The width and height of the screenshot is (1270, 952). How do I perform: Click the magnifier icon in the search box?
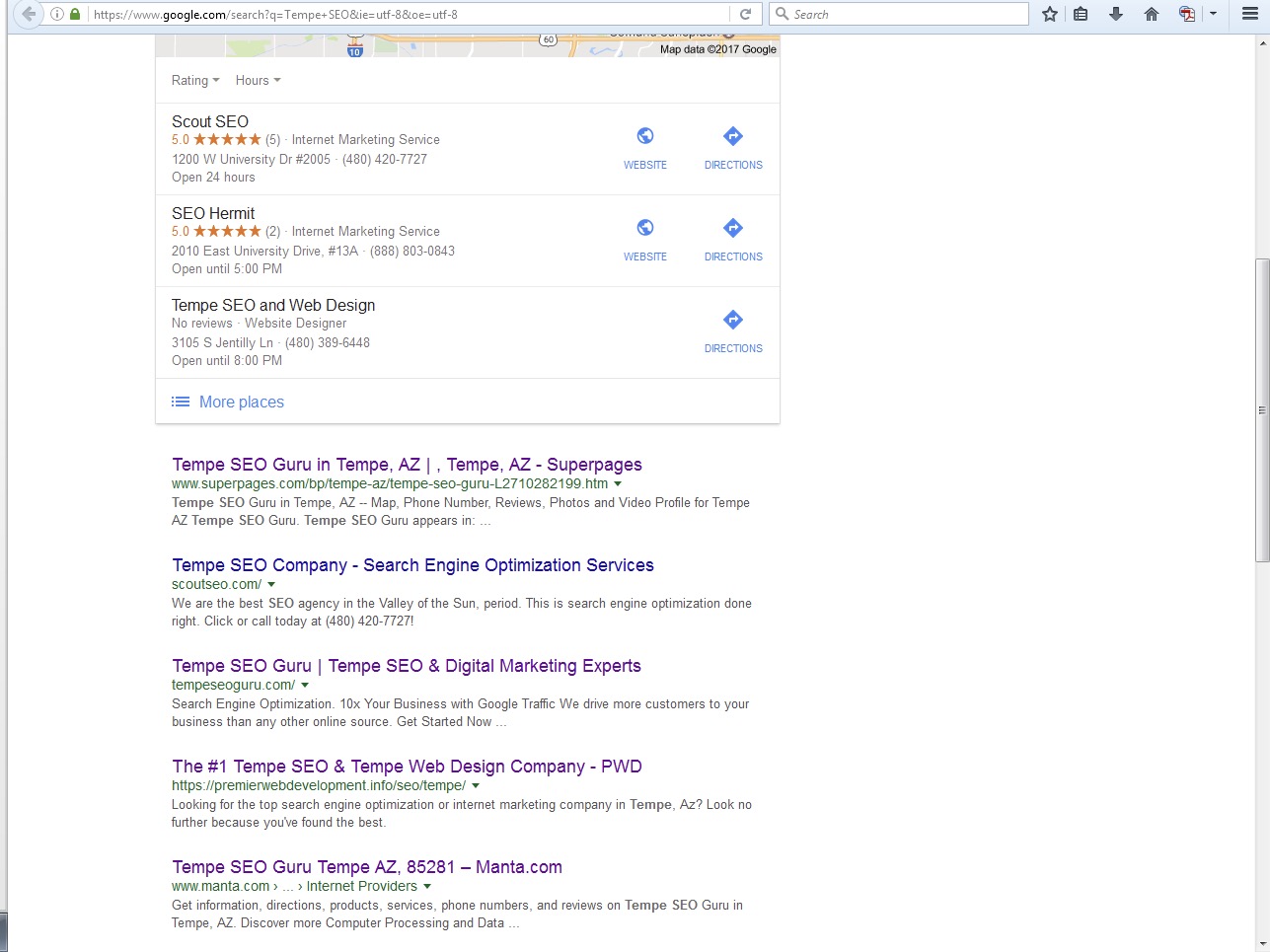tap(782, 14)
